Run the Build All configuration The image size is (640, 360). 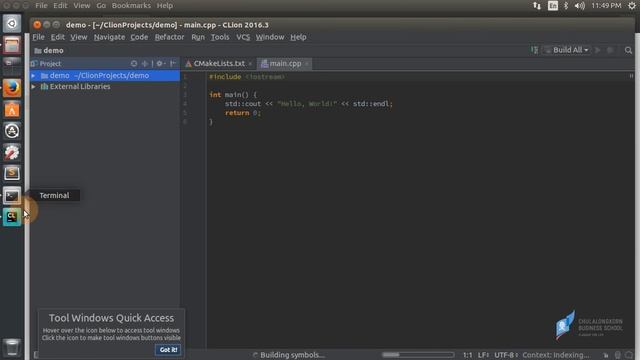[598, 50]
